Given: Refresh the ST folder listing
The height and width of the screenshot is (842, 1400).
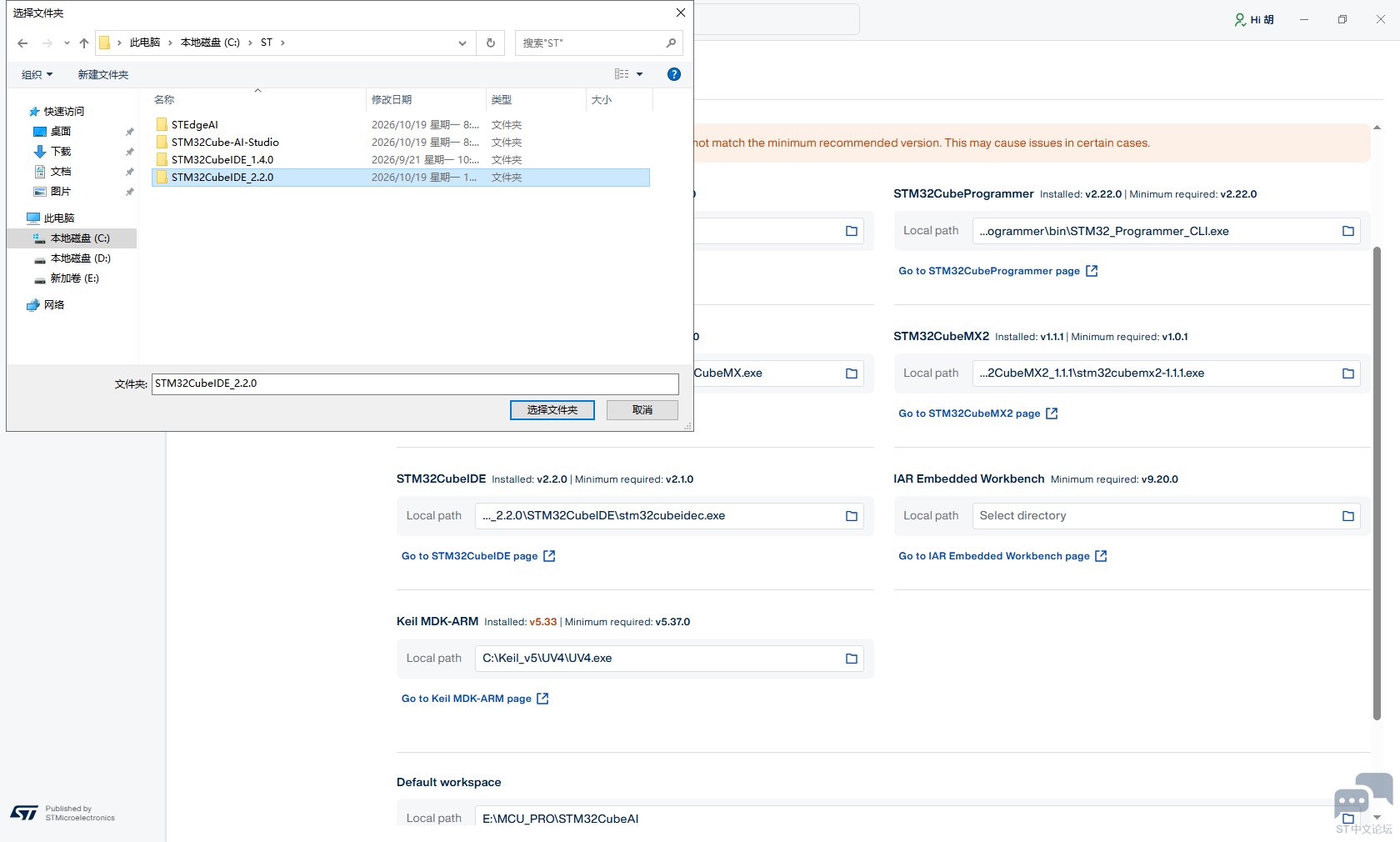Looking at the screenshot, I should 491,43.
